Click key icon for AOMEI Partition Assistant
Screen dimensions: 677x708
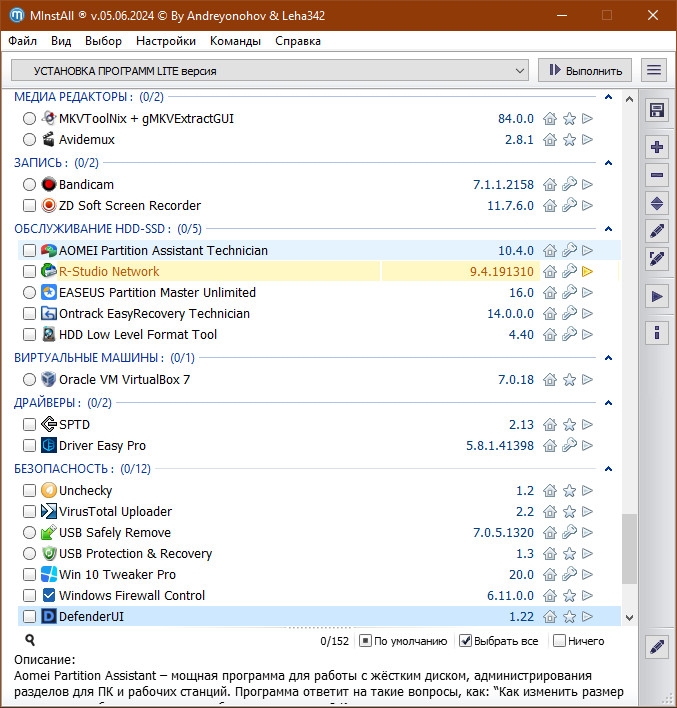pyautogui.click(x=569, y=250)
